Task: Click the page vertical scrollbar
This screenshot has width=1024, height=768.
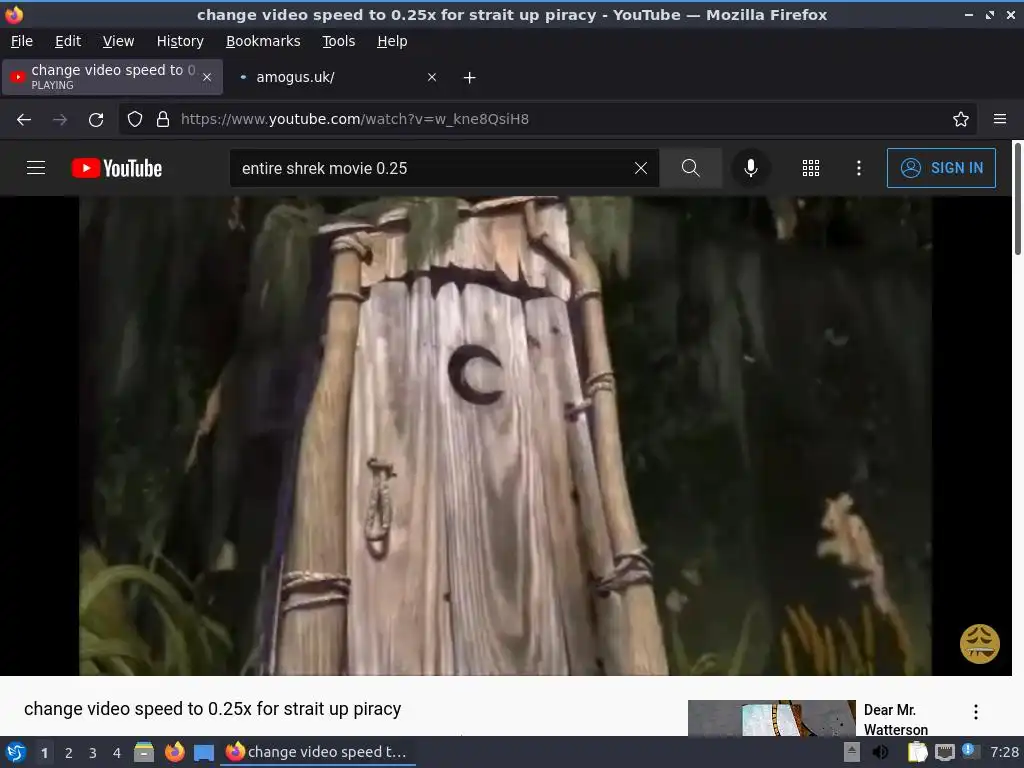Action: point(1017,199)
